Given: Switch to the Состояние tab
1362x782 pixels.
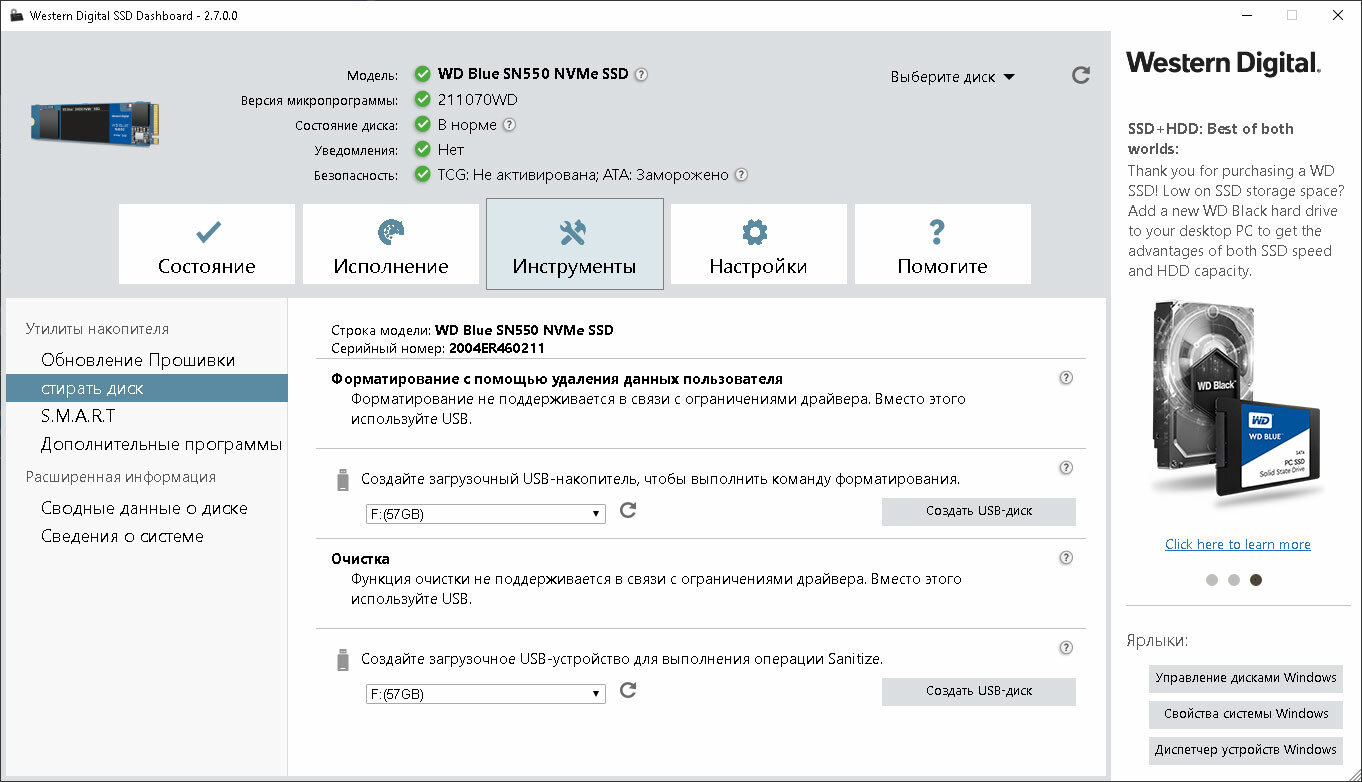Looking at the screenshot, I should click(x=207, y=245).
